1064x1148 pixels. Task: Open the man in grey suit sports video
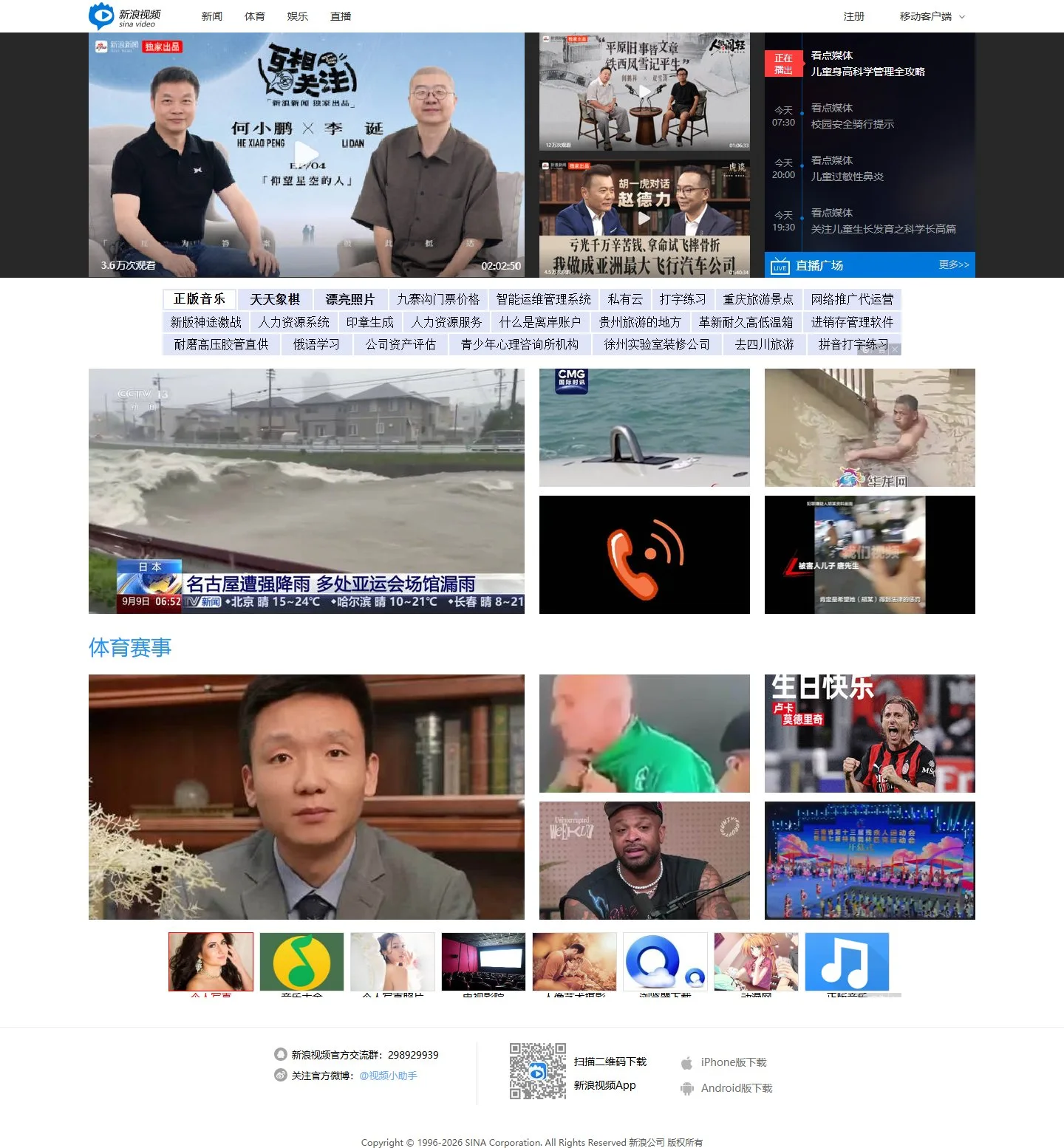pyautogui.click(x=307, y=797)
